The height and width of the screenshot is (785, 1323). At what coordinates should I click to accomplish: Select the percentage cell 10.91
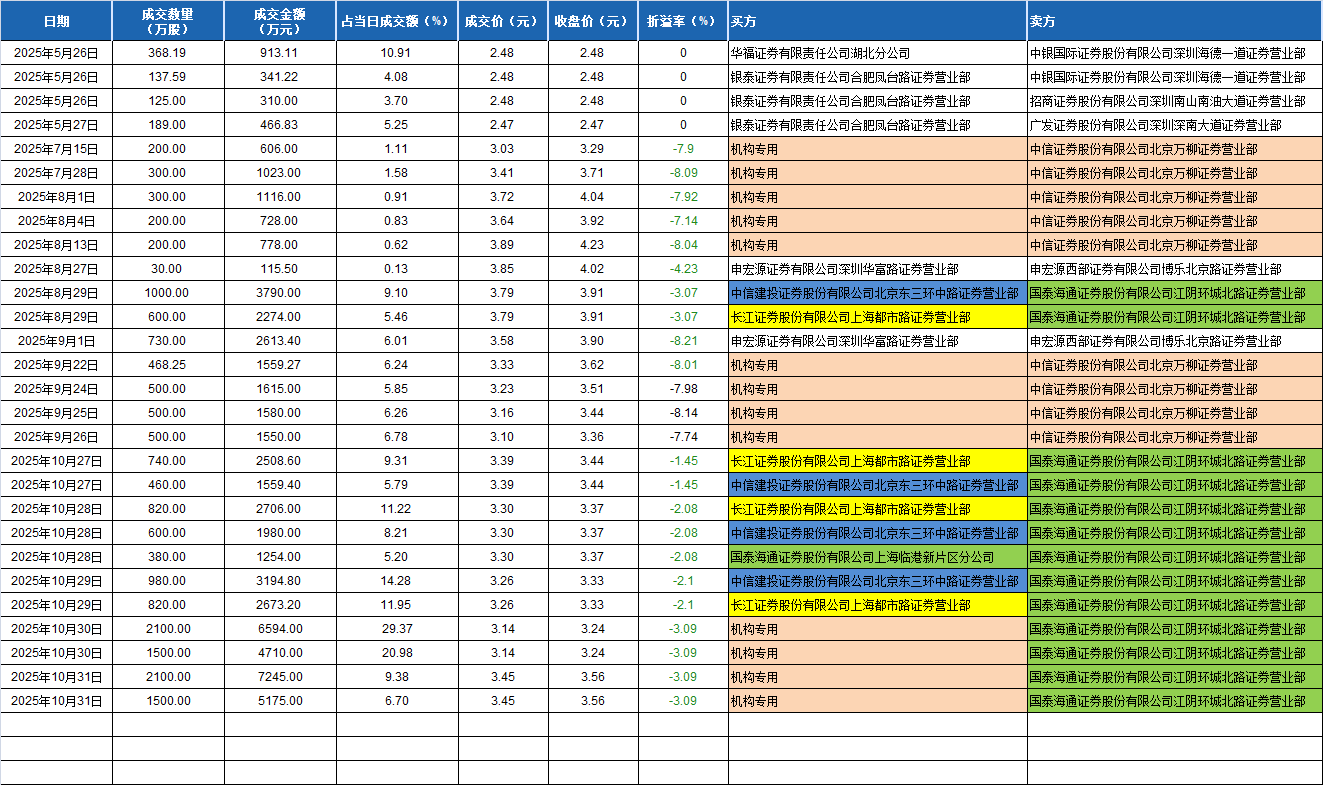pyautogui.click(x=397, y=53)
